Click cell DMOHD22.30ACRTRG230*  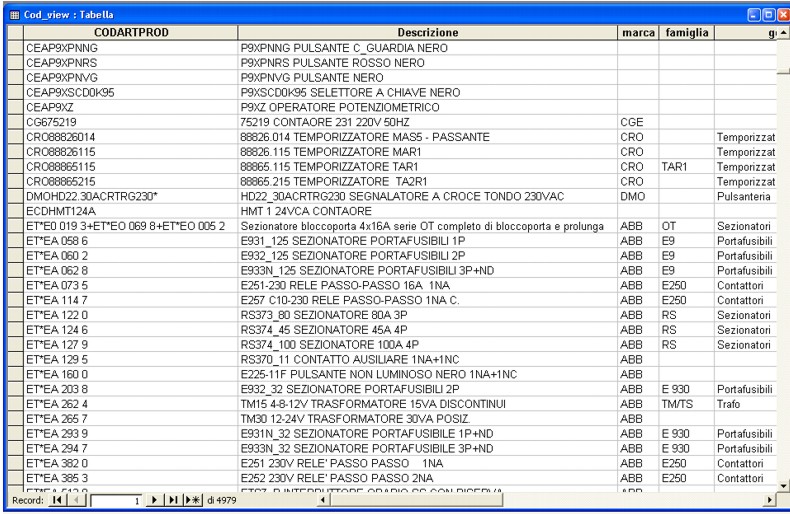131,197
